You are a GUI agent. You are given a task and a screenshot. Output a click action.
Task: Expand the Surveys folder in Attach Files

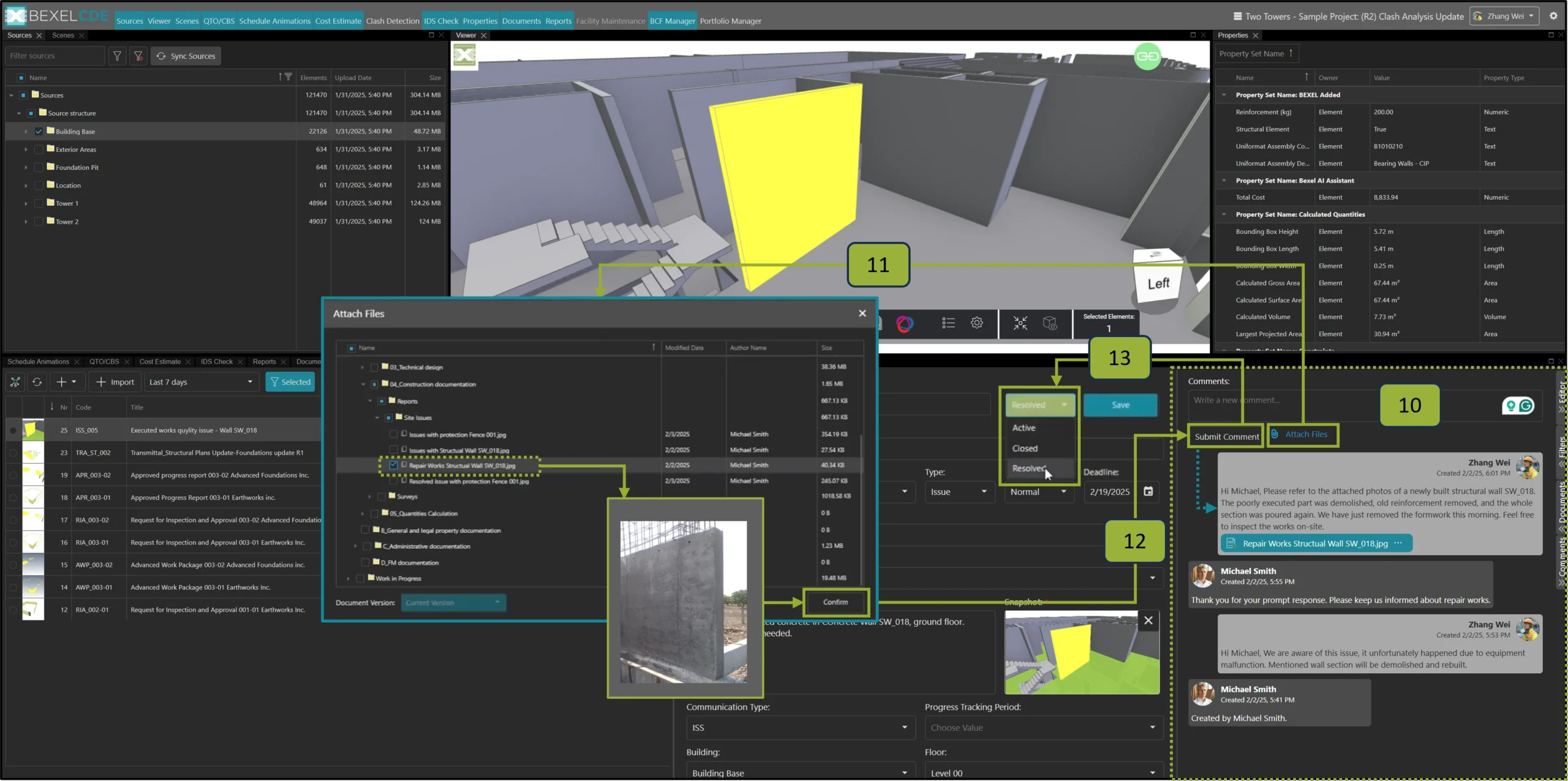[x=369, y=496]
